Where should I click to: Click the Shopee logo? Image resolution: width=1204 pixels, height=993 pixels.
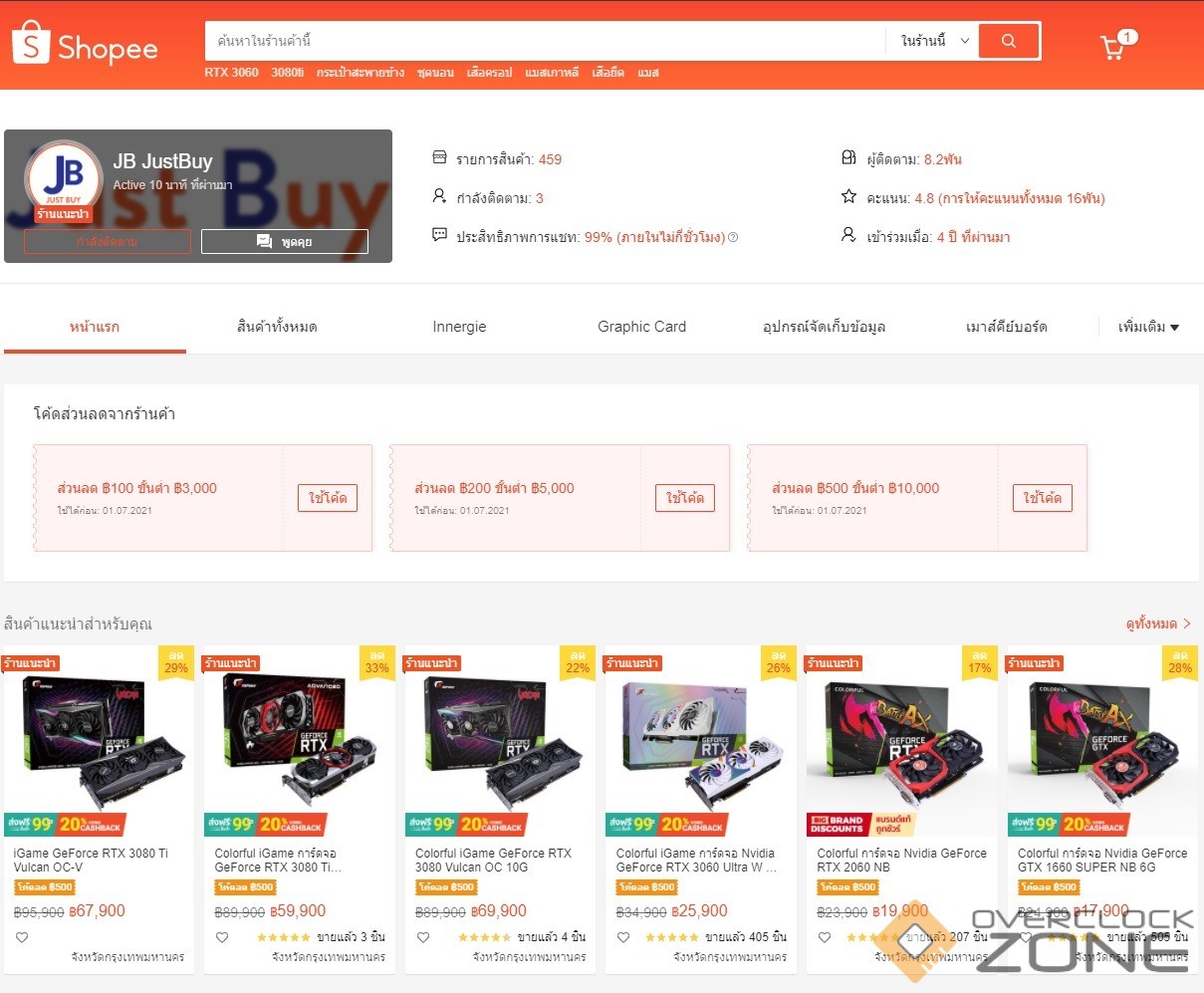(85, 44)
